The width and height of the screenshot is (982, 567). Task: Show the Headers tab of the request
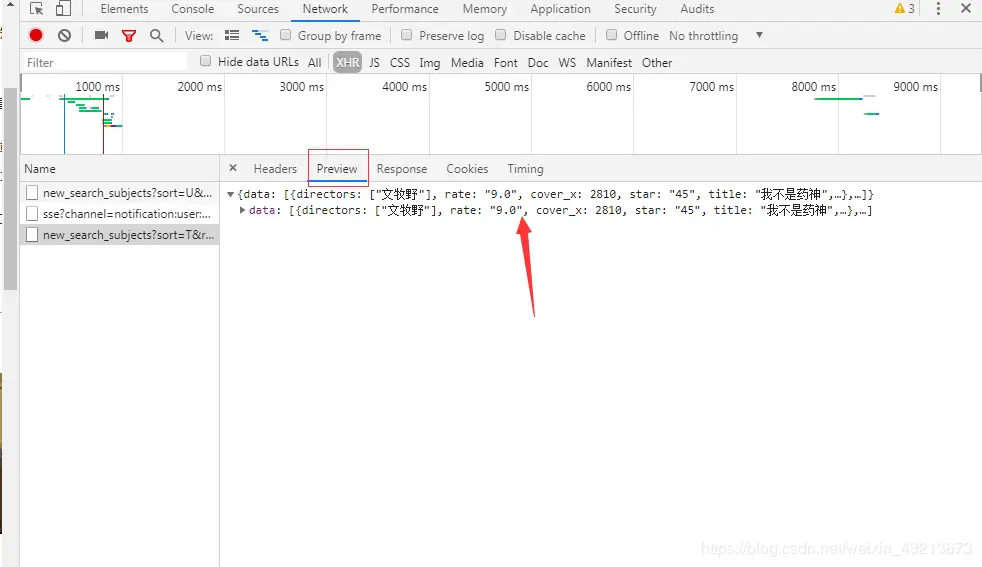275,169
